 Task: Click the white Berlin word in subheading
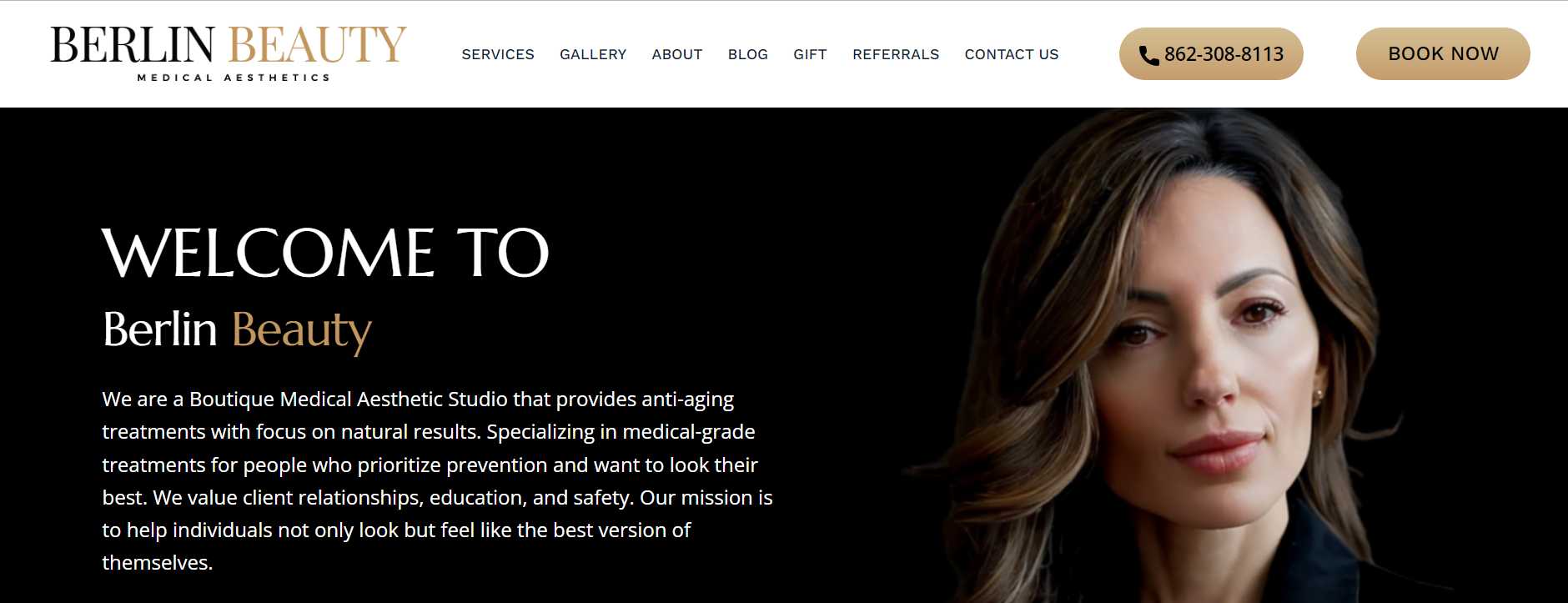click(x=160, y=329)
